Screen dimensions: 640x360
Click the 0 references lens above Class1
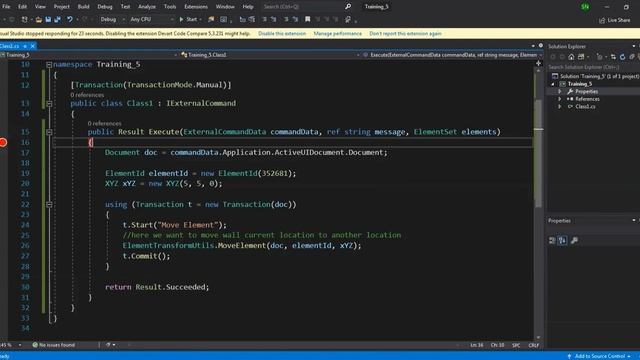coord(87,95)
